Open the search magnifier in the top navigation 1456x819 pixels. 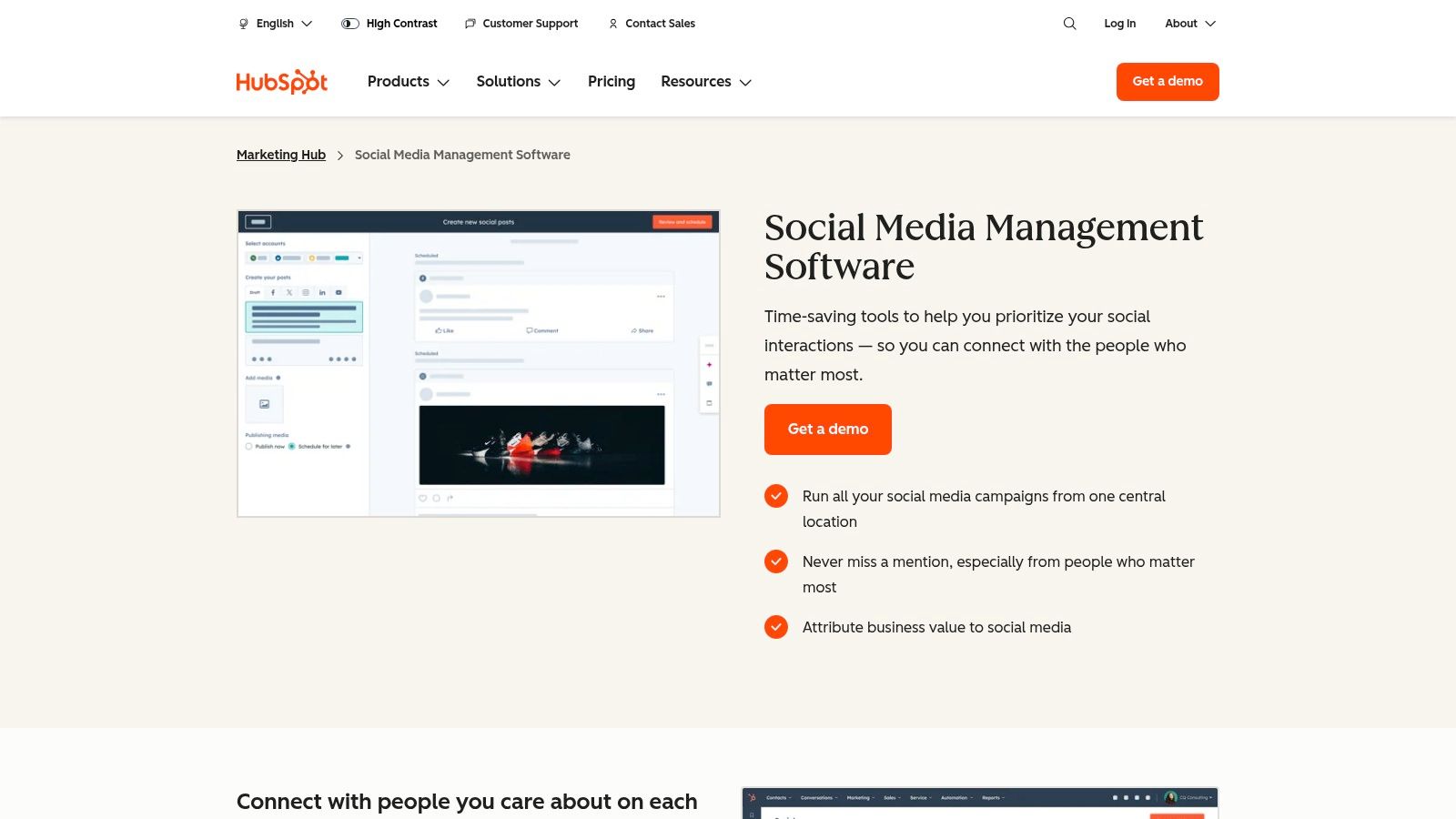[x=1069, y=24]
